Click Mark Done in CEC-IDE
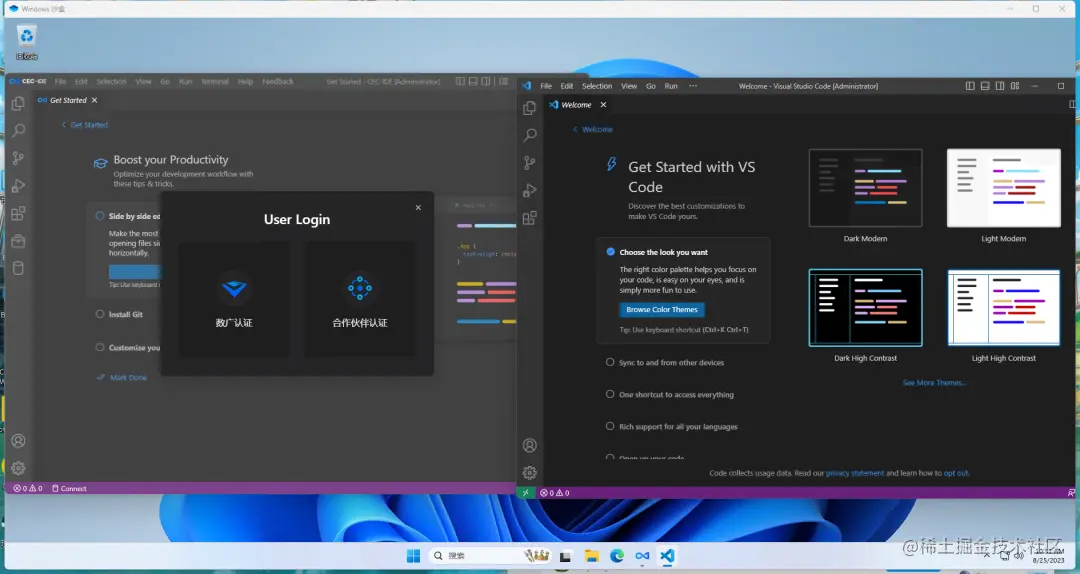 pos(122,378)
